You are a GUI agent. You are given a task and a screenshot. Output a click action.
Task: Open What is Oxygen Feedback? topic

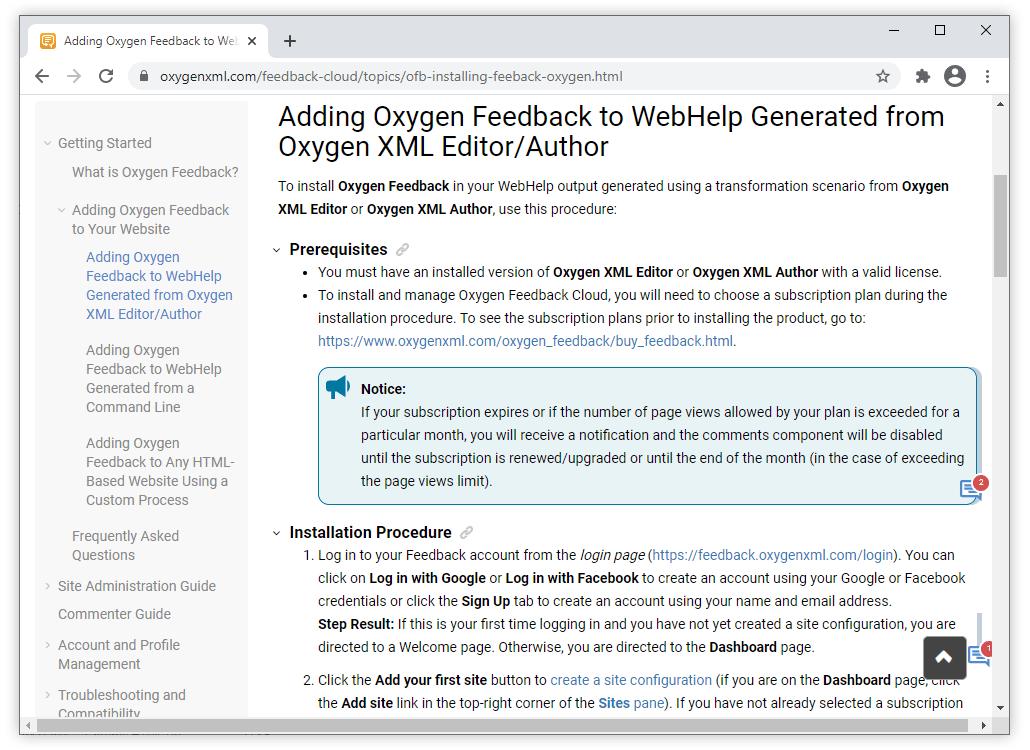pos(155,172)
